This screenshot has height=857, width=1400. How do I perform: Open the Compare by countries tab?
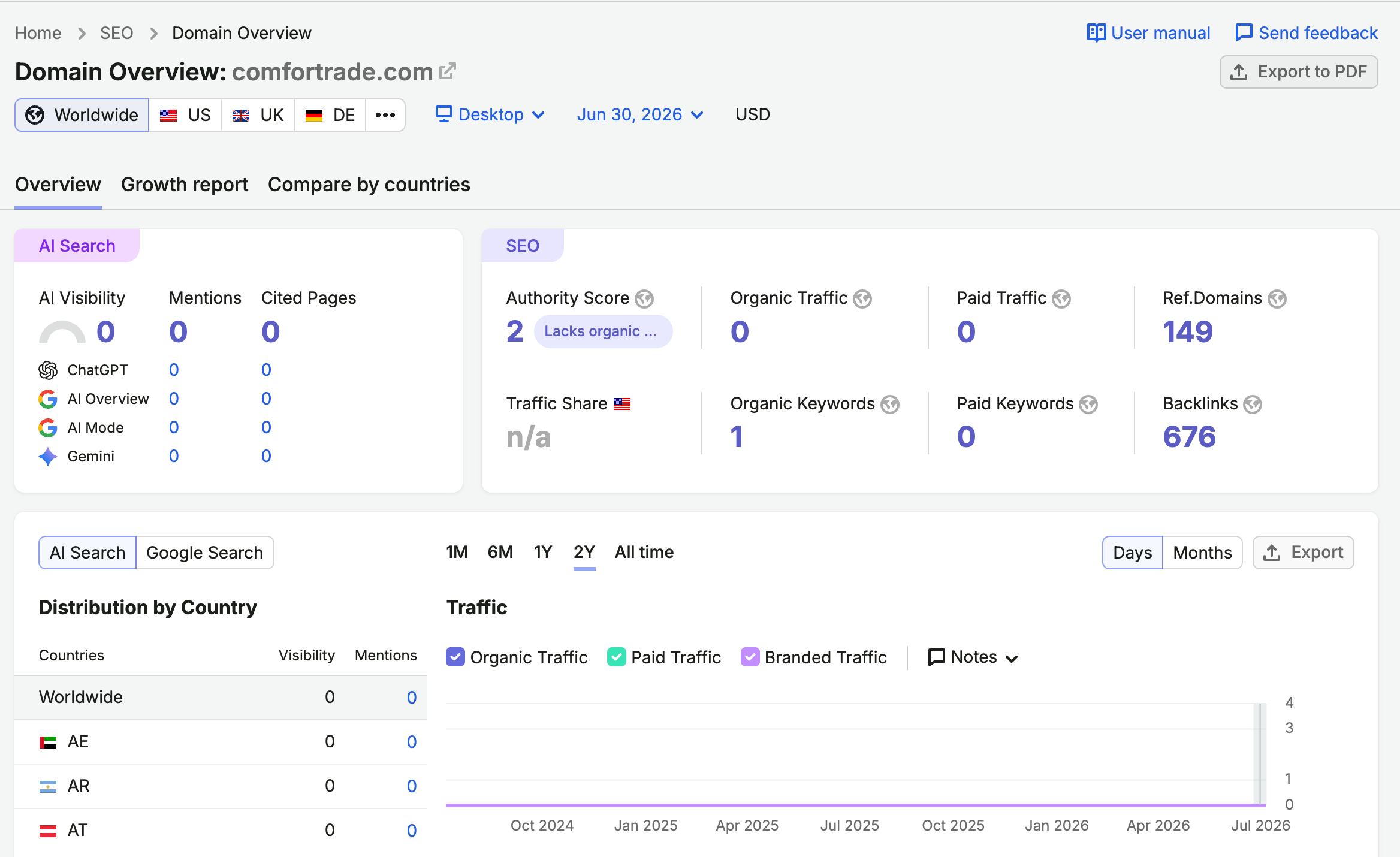tap(369, 185)
